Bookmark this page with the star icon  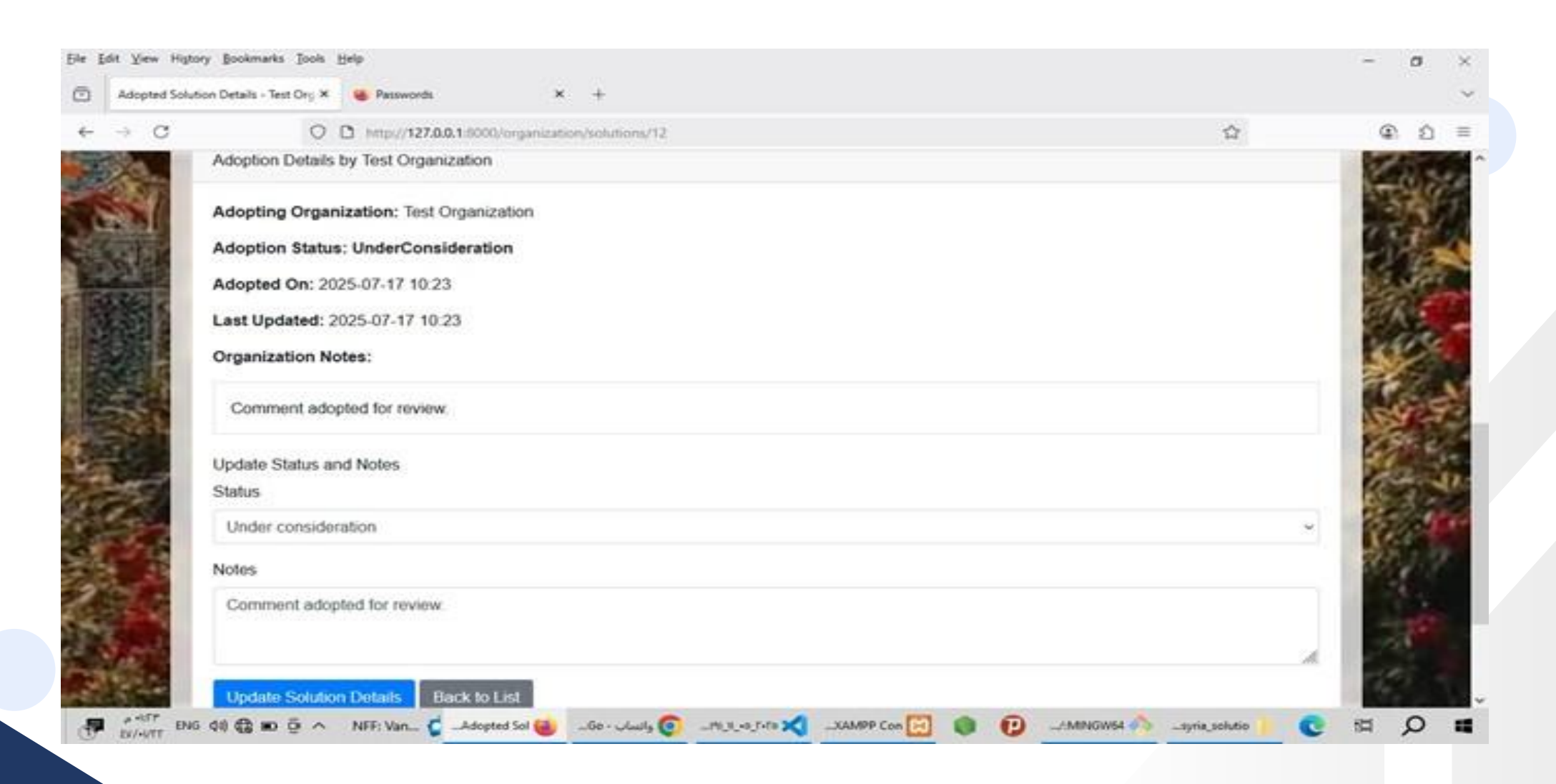coord(1231,132)
